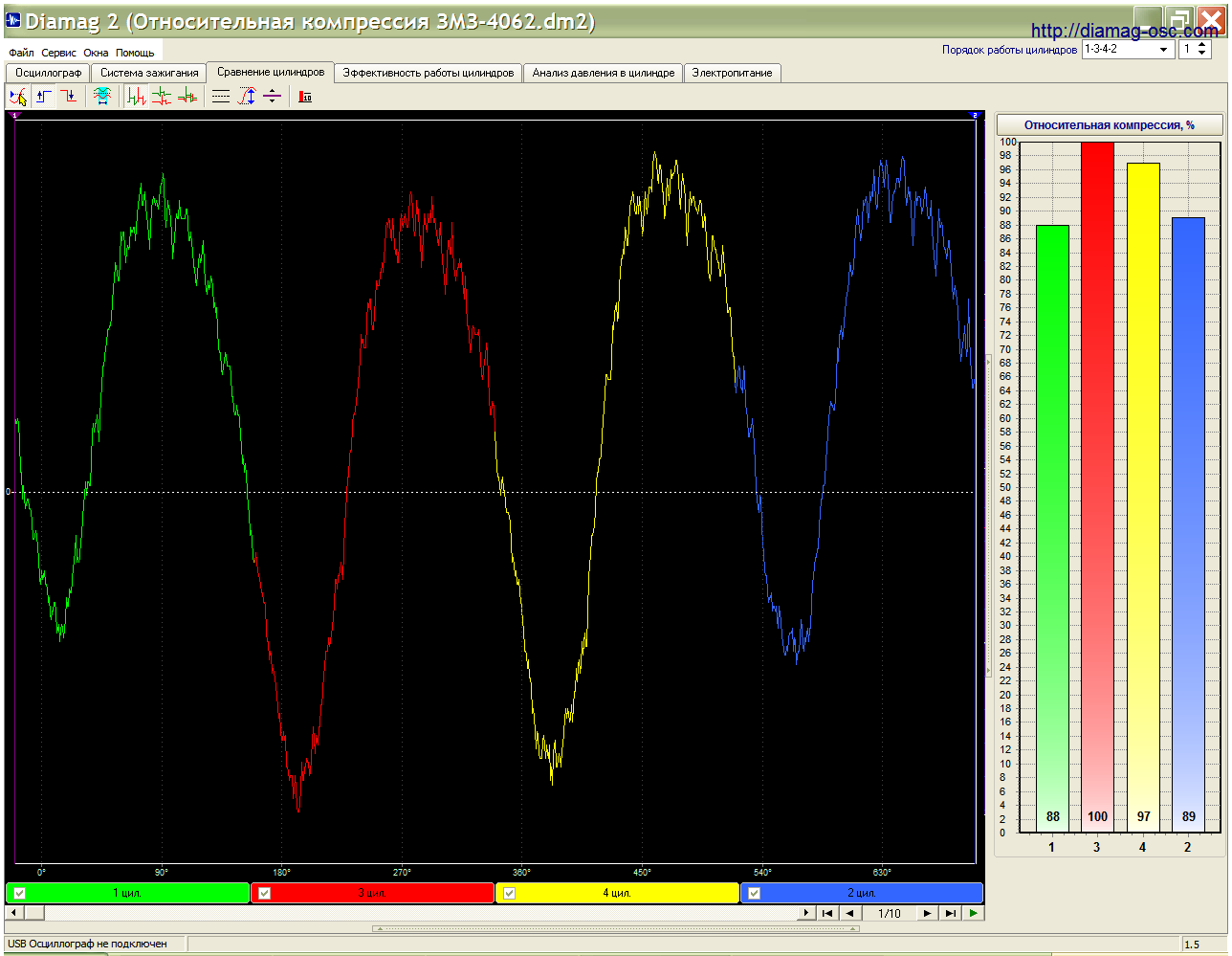
Task: Open the firing order 1-3-4-2 dropdown
Action: [1164, 49]
